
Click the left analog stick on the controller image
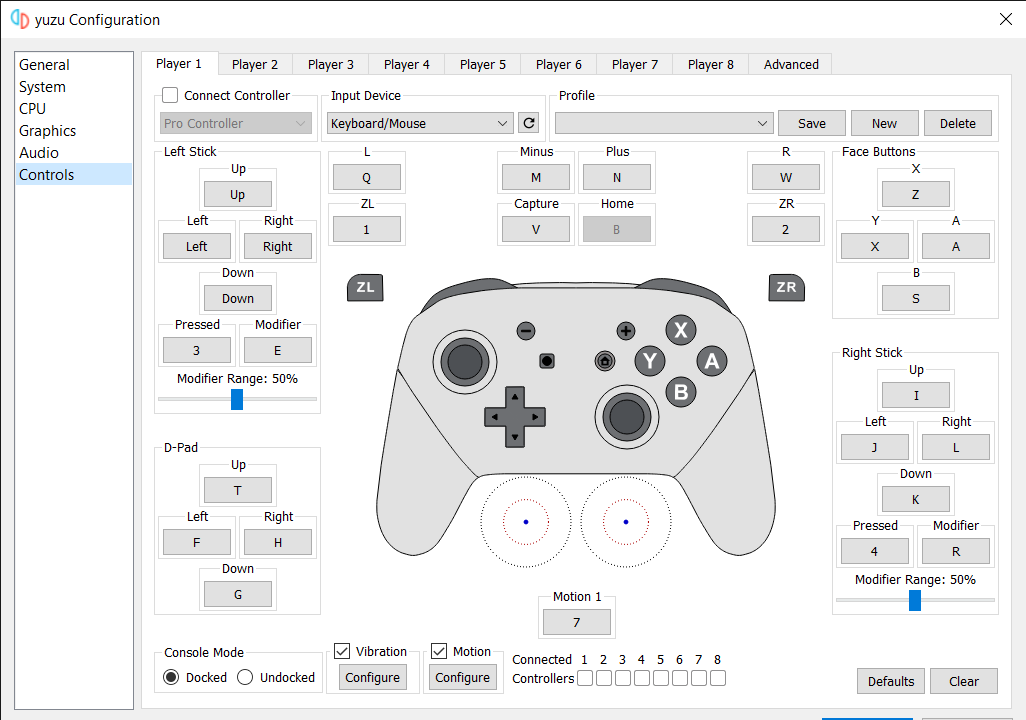pyautogui.click(x=465, y=361)
